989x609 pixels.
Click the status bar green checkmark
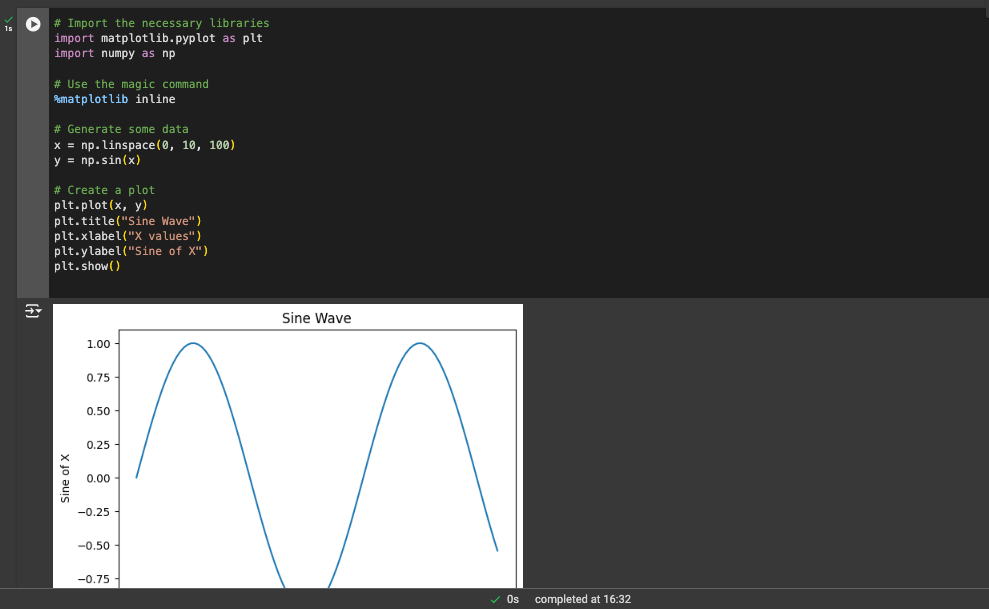coord(496,599)
